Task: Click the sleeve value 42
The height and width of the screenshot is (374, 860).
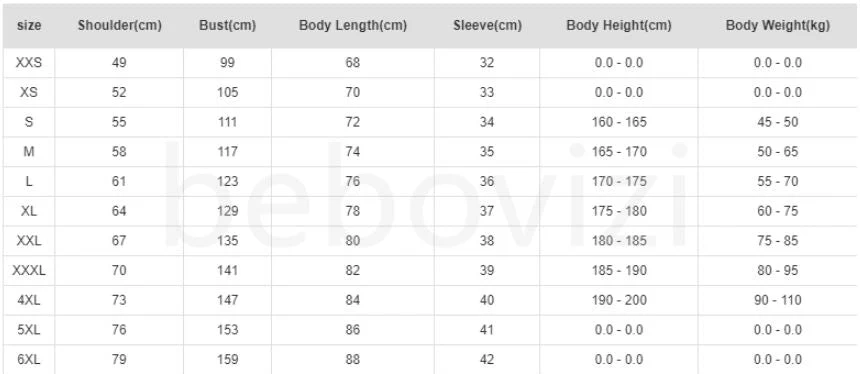Action: point(487,359)
